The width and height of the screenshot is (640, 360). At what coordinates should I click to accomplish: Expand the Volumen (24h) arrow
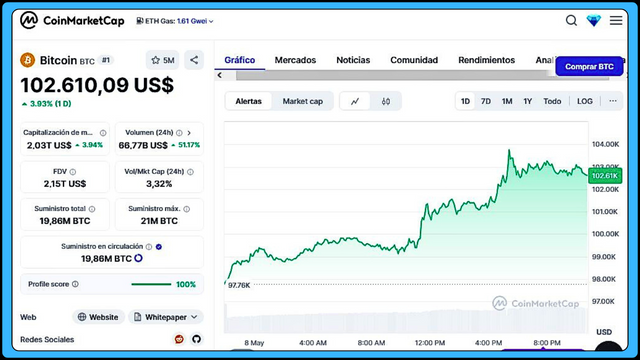(189, 133)
